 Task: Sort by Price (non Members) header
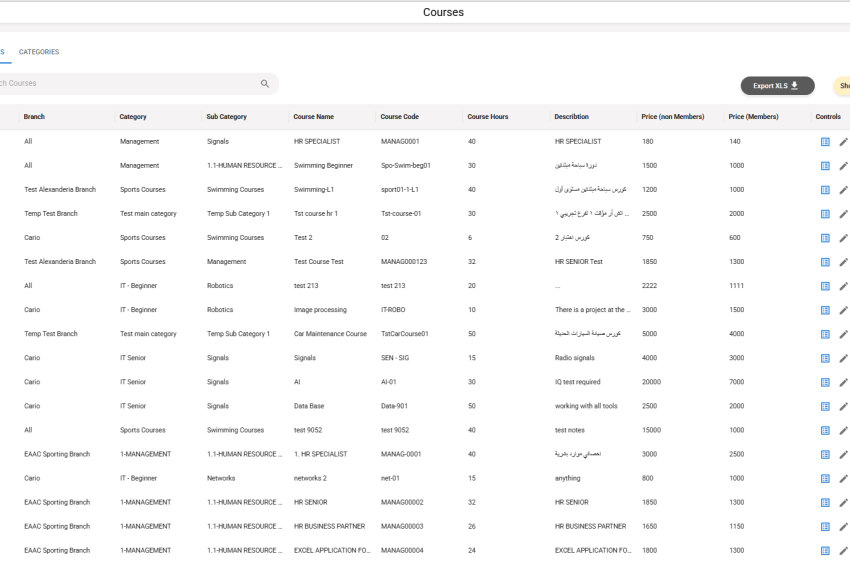point(673,117)
